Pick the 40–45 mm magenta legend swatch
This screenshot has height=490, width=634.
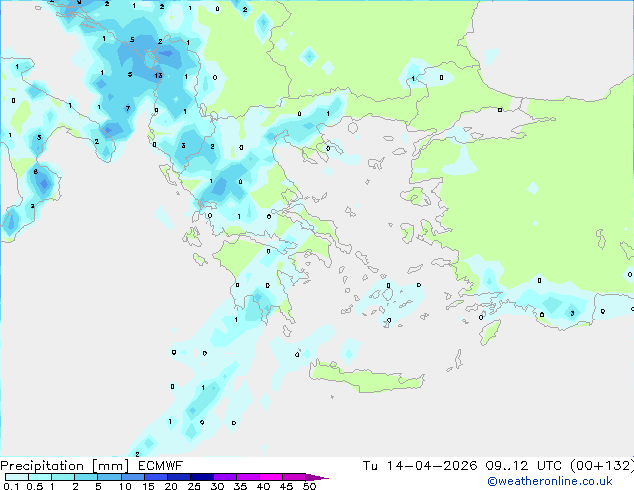(271, 477)
